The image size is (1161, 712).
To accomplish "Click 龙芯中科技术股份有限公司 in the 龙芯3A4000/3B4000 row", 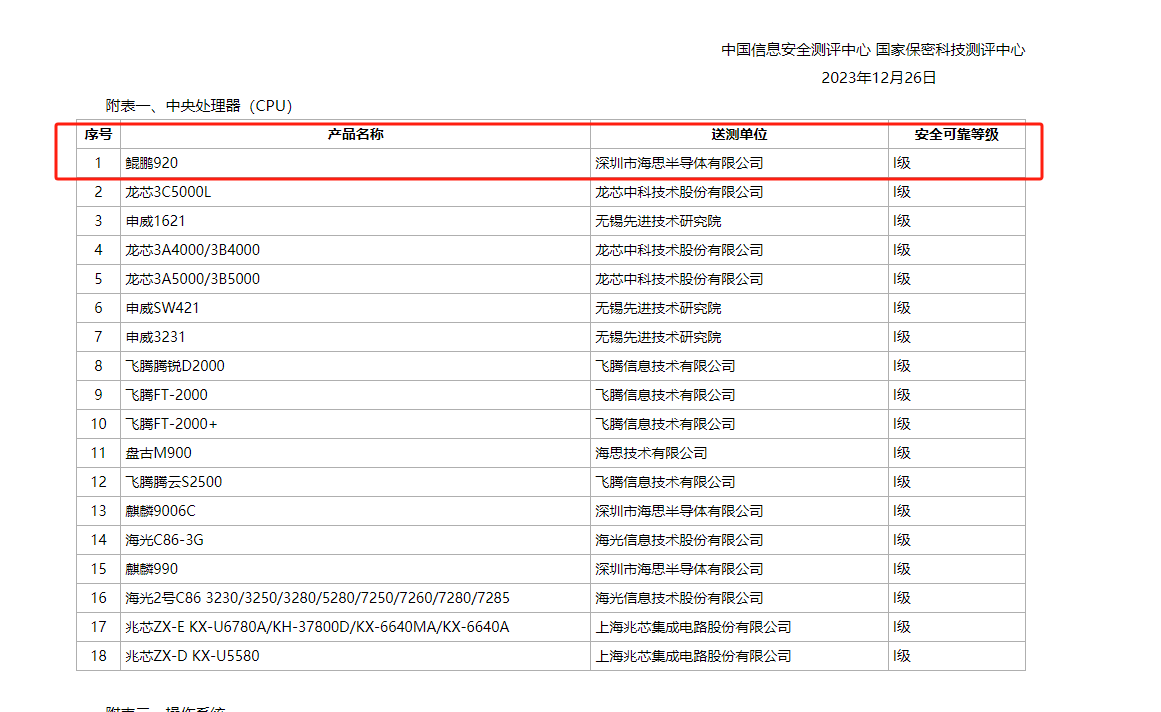I will coord(679,249).
